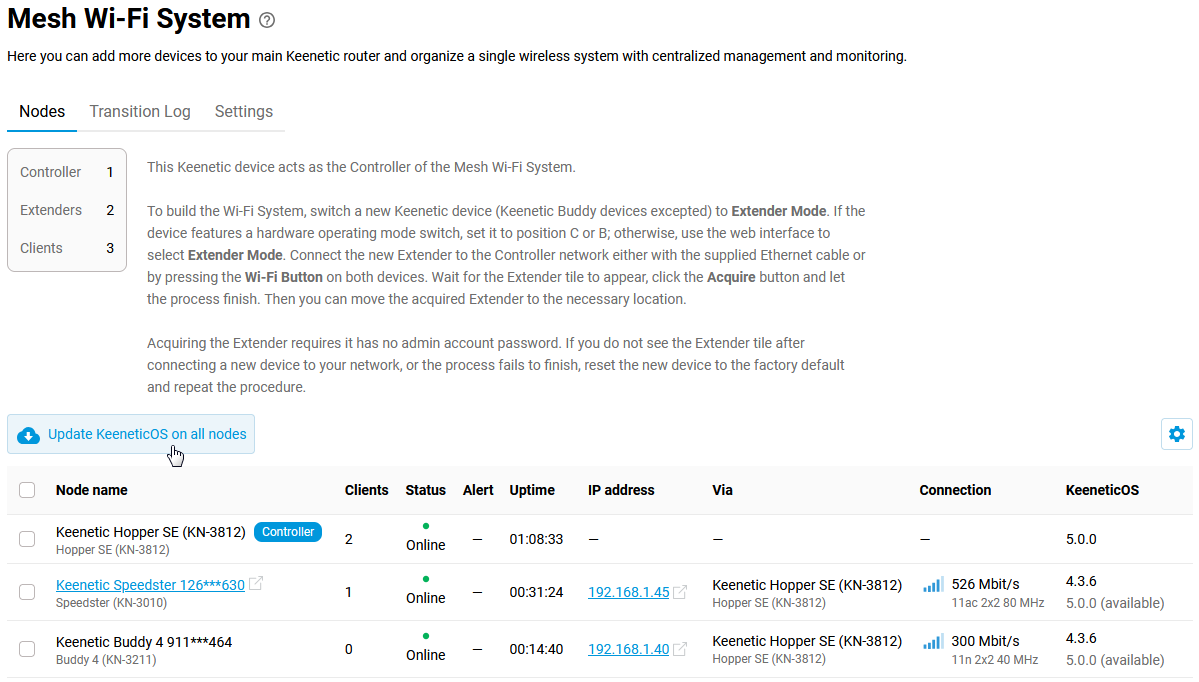Switch to the Transition Log tab

pyautogui.click(x=140, y=111)
